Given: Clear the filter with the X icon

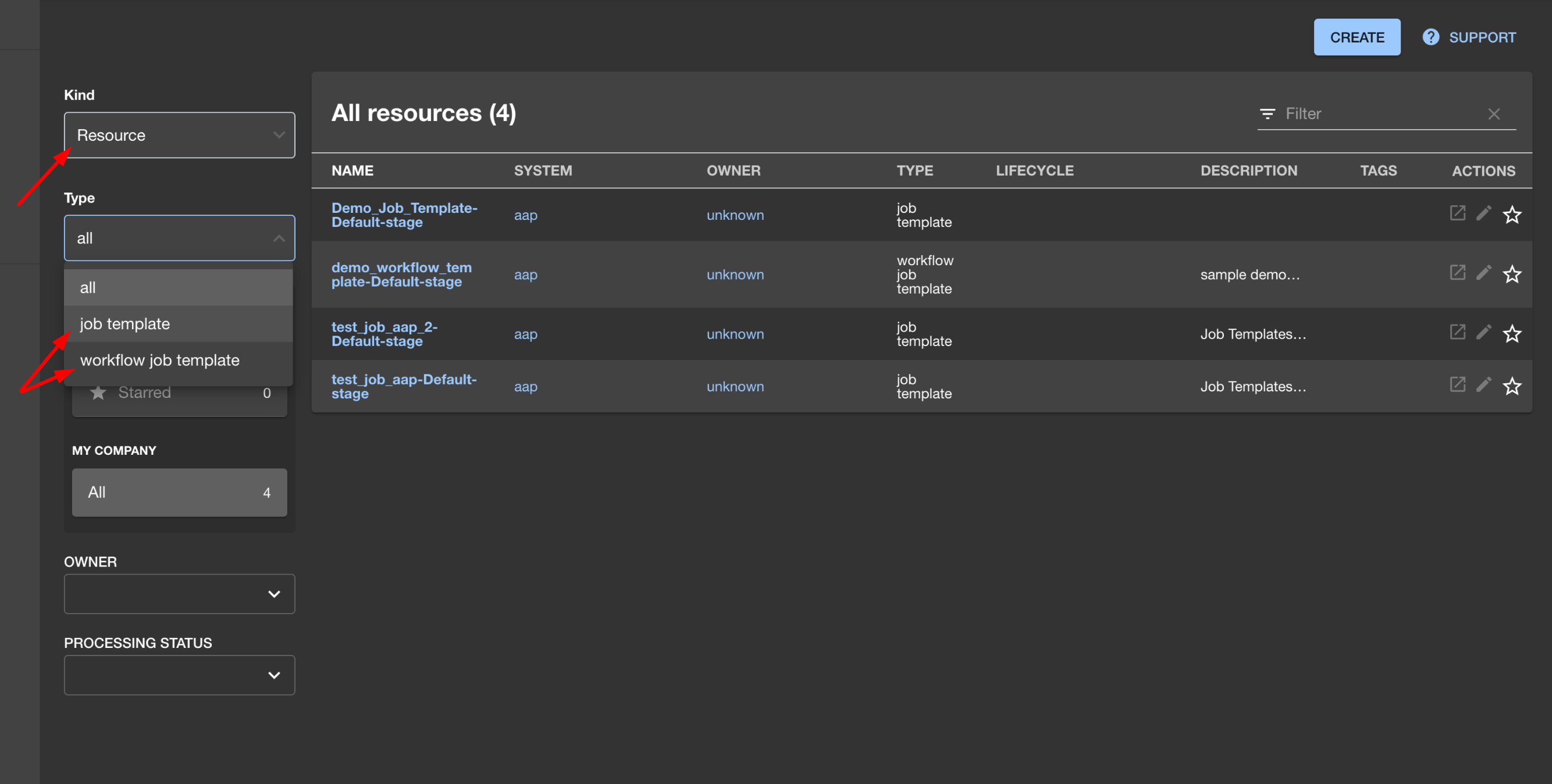Looking at the screenshot, I should point(1494,114).
